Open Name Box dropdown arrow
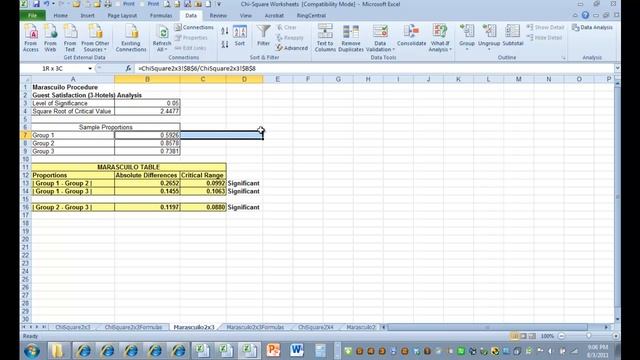Screen dimensions: 640x360 point(90,69)
